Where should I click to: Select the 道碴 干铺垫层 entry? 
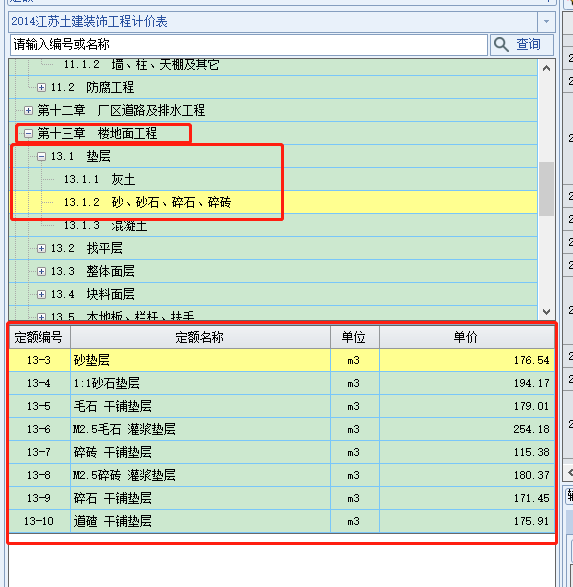[x=200, y=521]
